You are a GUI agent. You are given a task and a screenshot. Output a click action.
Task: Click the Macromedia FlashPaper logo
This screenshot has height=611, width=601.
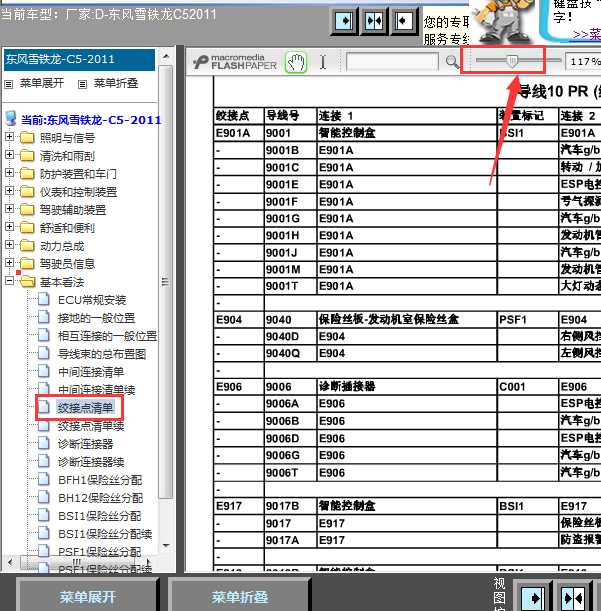pos(235,62)
